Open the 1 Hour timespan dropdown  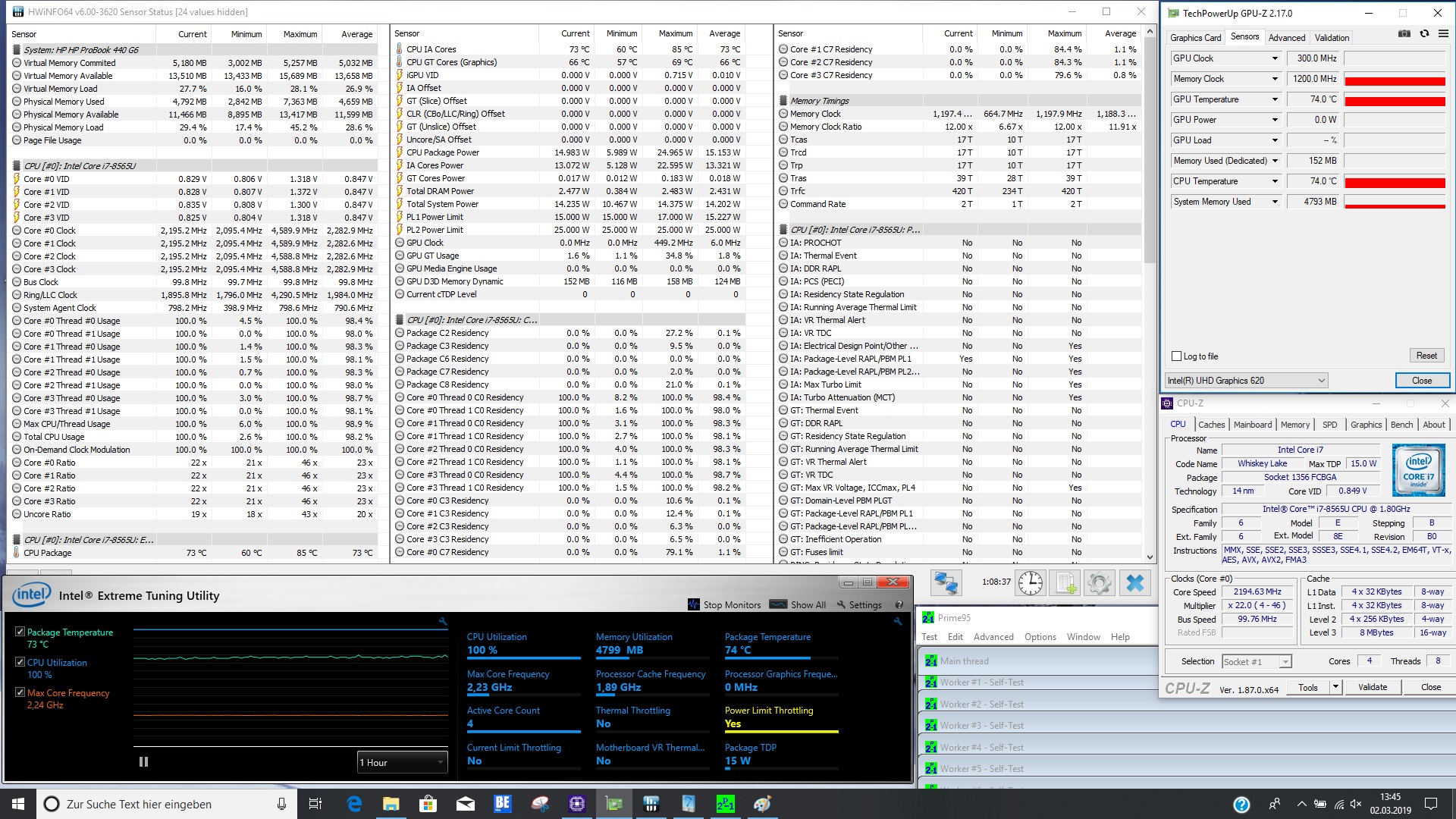[402, 762]
